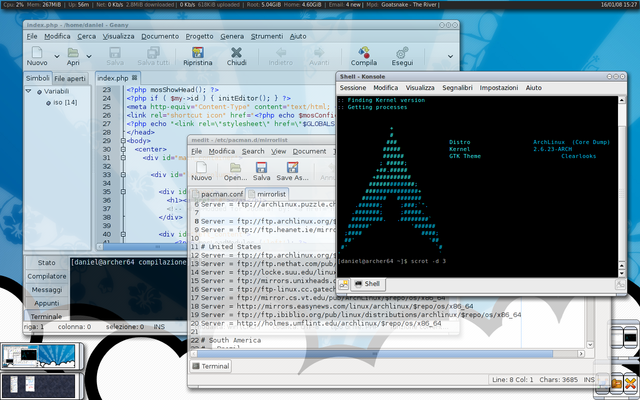Open the Impostazioni menu in Konsole

tap(499, 88)
